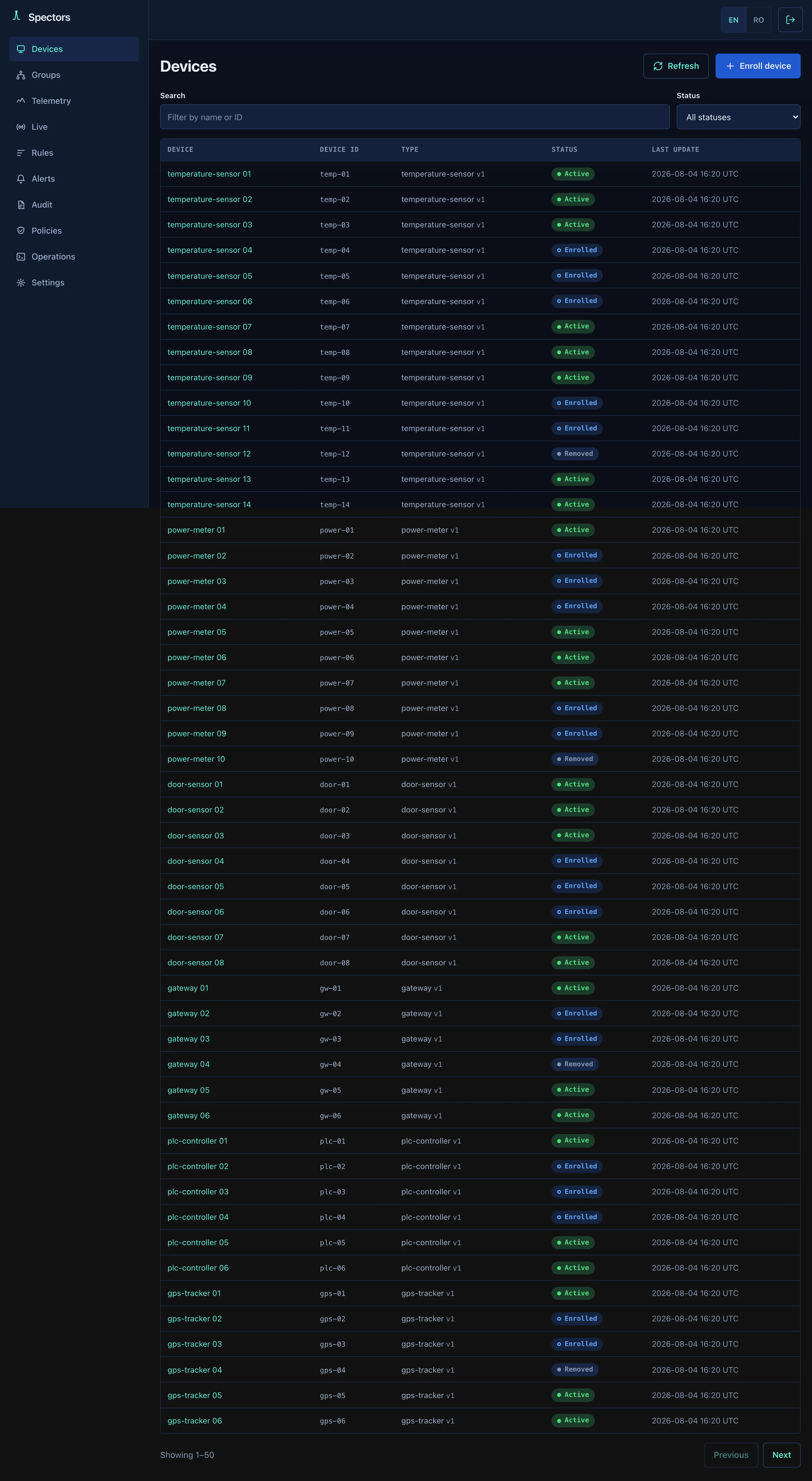The width and height of the screenshot is (812, 1481).
Task: Open gateway 04 device link
Action: click(x=189, y=1064)
